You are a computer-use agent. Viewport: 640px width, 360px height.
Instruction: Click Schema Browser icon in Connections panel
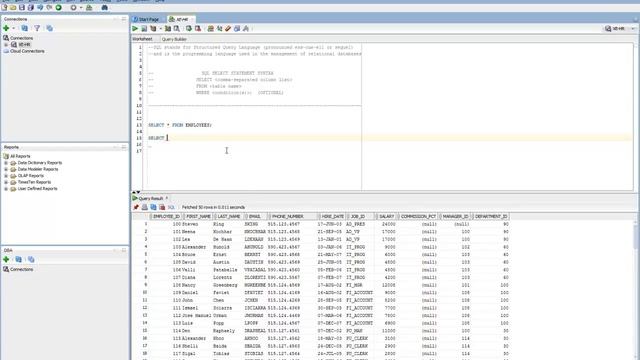coord(49,28)
